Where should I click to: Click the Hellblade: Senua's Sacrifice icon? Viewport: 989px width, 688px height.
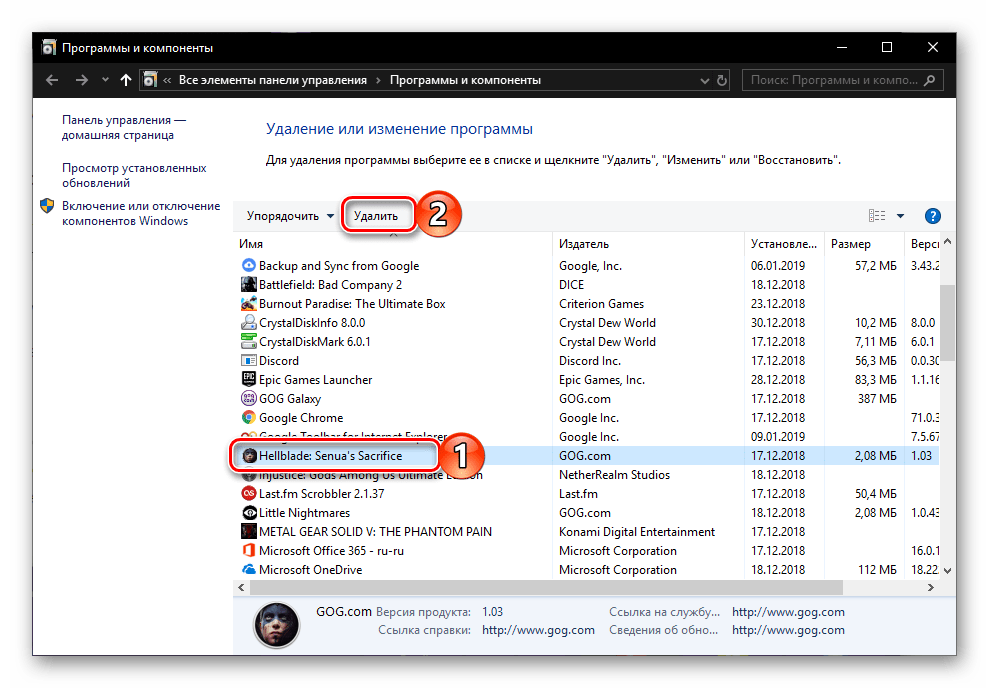[250, 455]
